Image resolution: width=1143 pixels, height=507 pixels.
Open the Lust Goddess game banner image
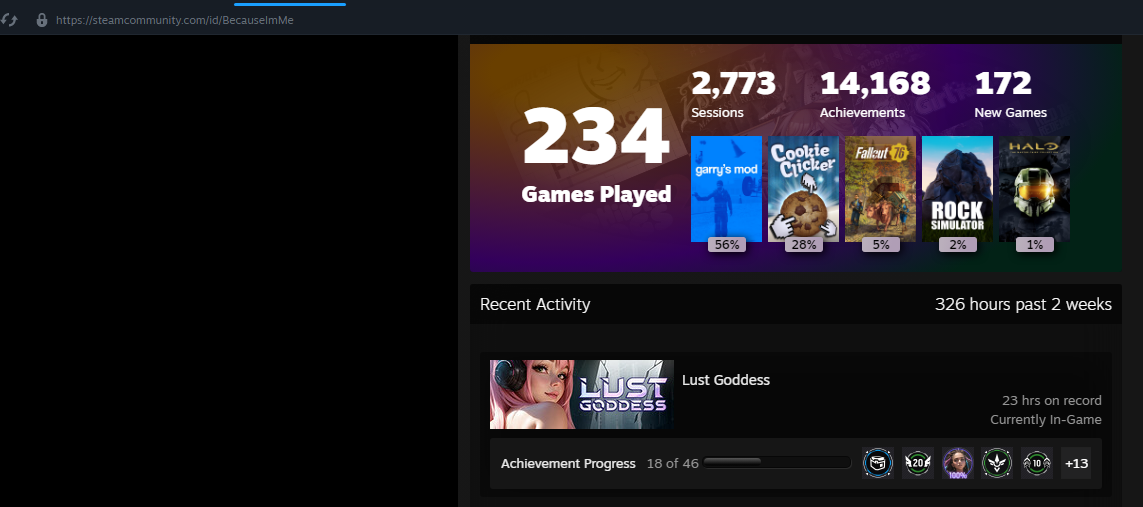[582, 394]
